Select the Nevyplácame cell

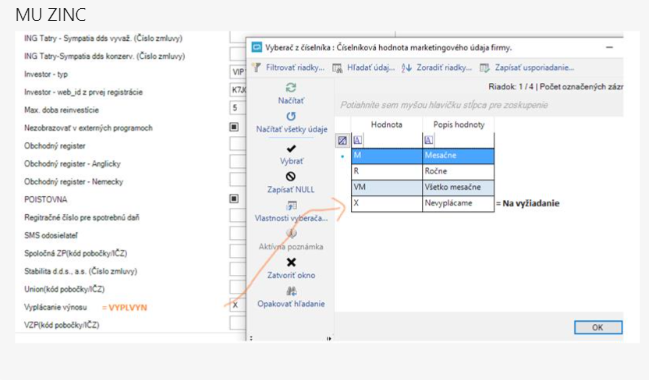coord(458,204)
